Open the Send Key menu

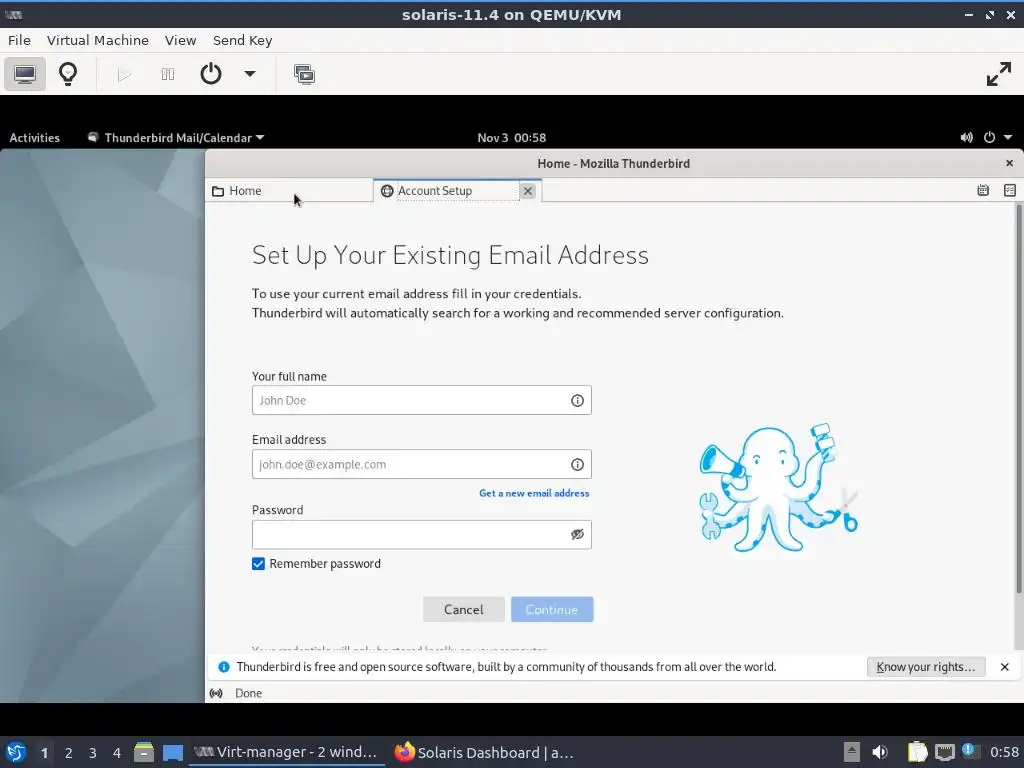click(x=242, y=40)
